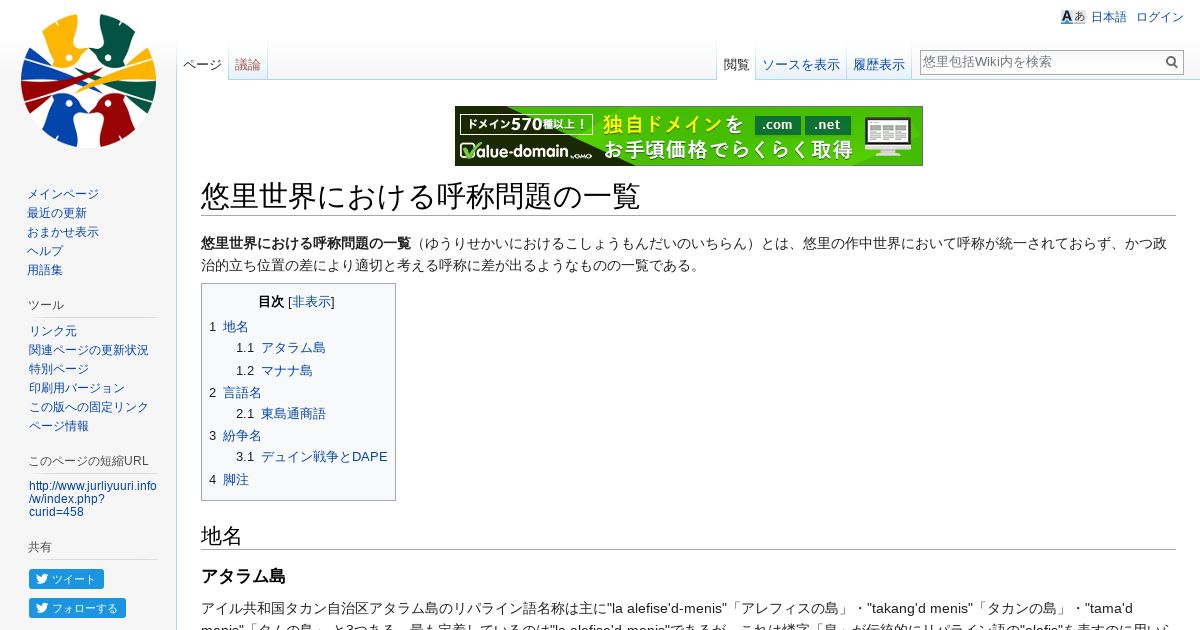Jump to アタラム島 in contents
Image resolution: width=1200 pixels, height=630 pixels.
pos(293,348)
